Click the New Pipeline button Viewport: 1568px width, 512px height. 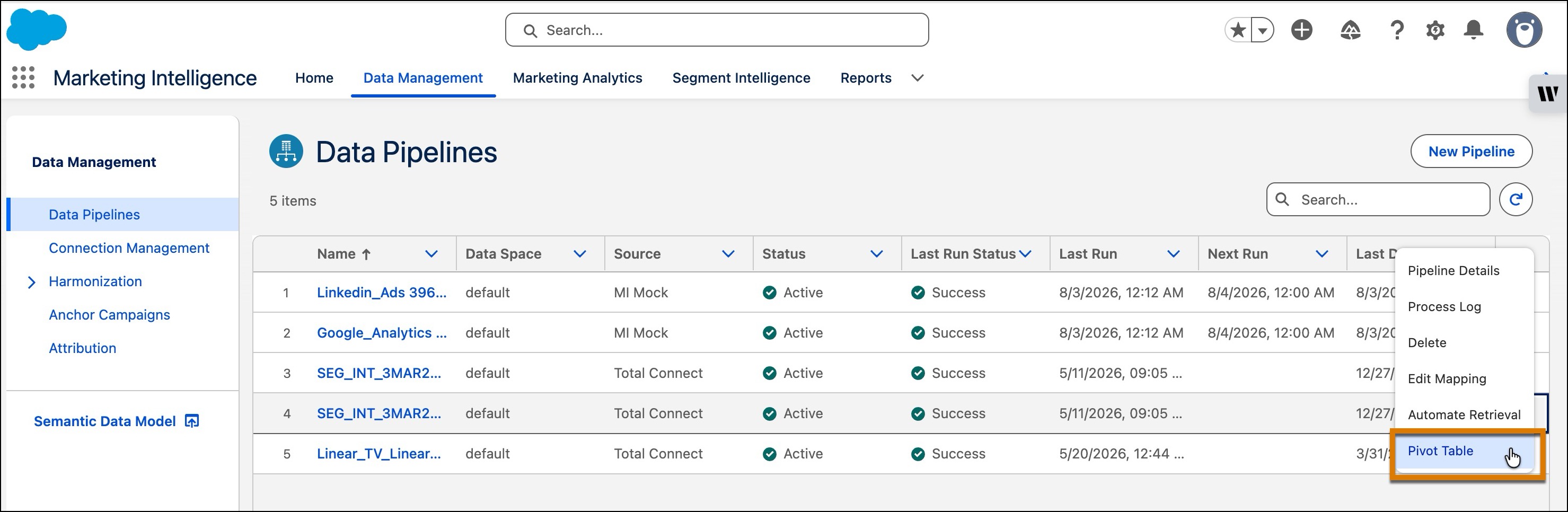pos(1471,151)
